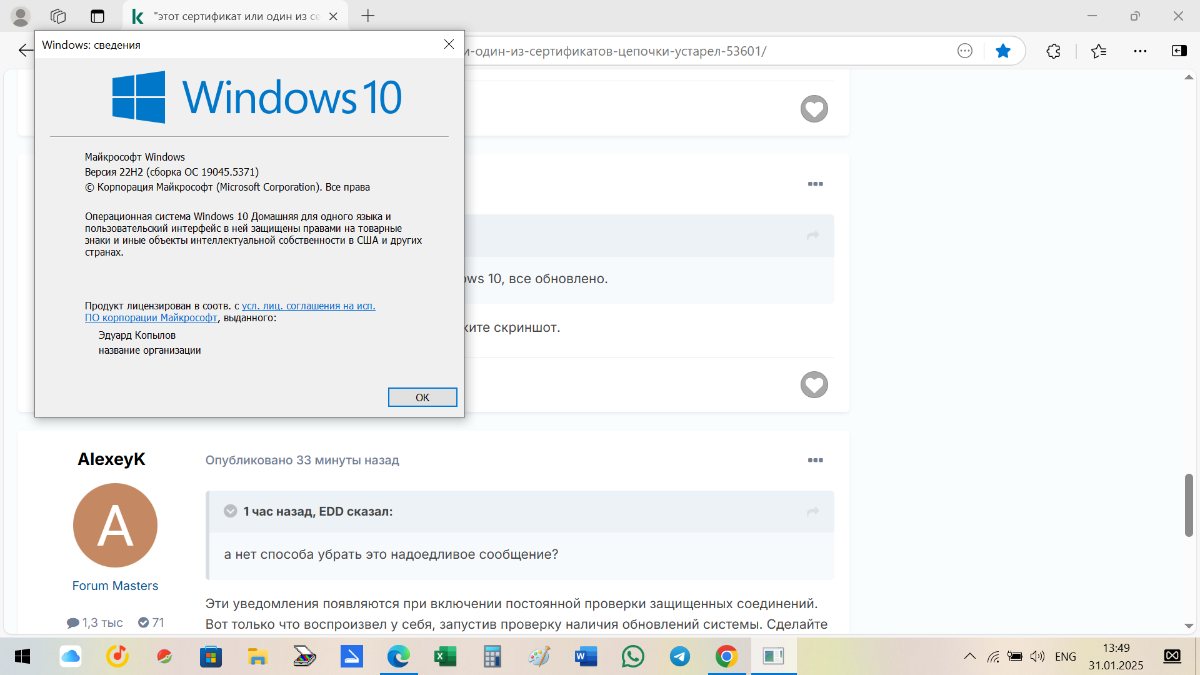Open the Windows Start menu

[22, 656]
